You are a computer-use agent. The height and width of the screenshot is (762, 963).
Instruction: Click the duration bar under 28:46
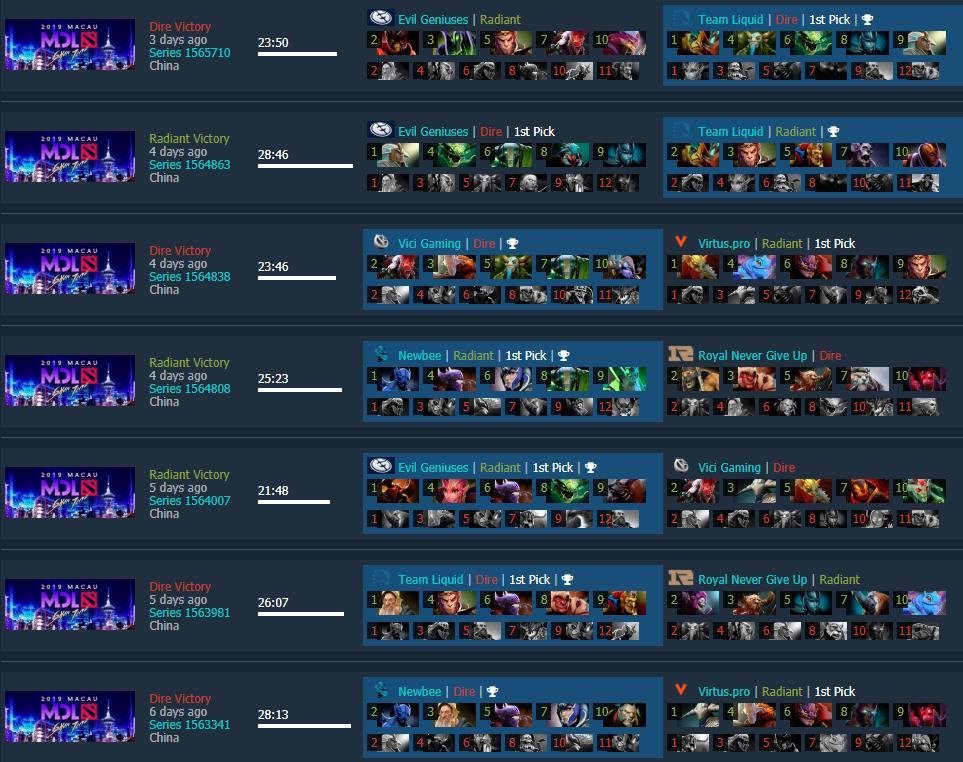(x=305, y=166)
